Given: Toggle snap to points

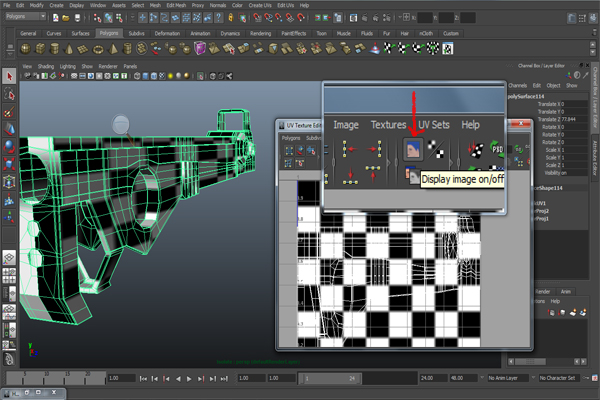Looking at the screenshot, I should click(279, 18).
